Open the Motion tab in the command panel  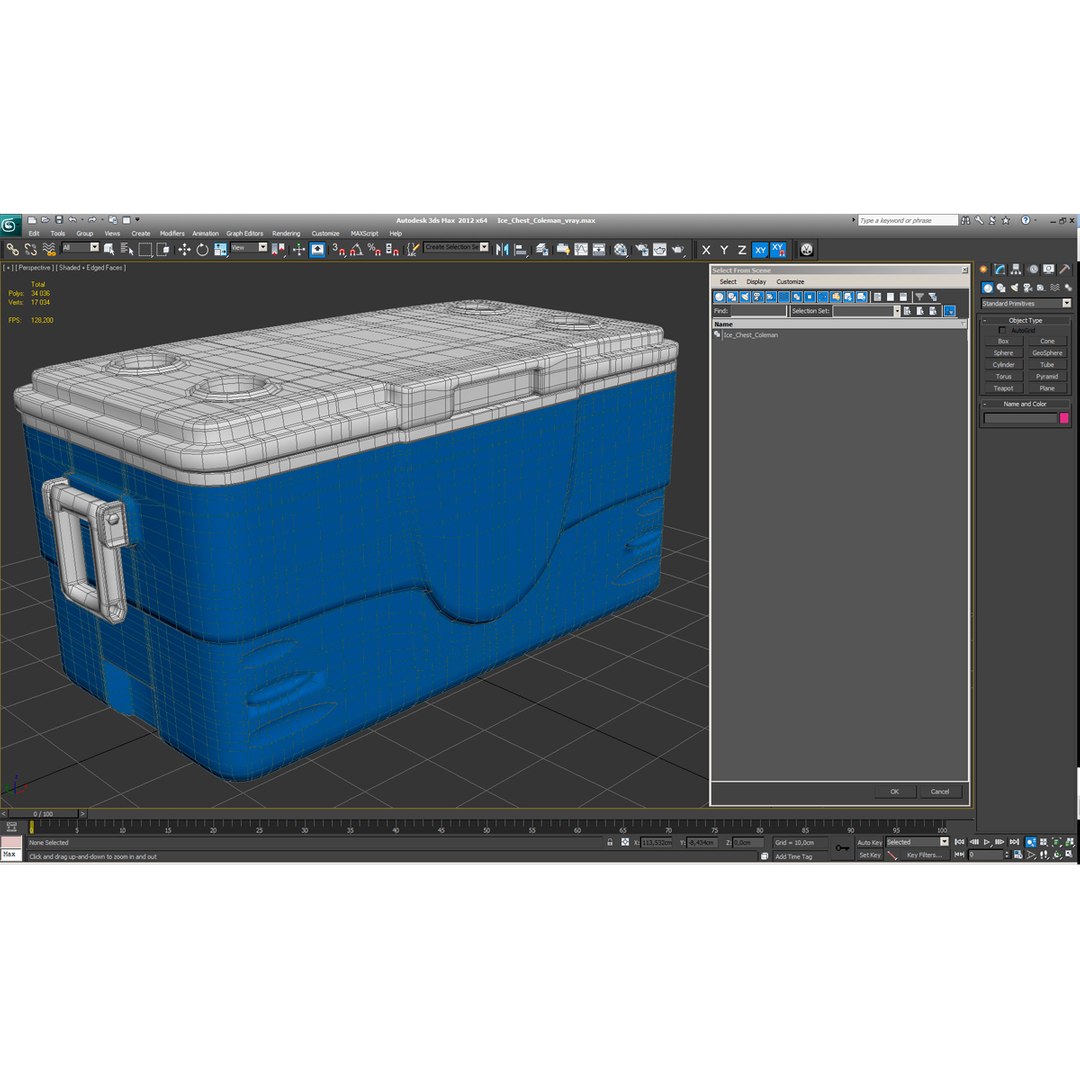coord(1032,269)
